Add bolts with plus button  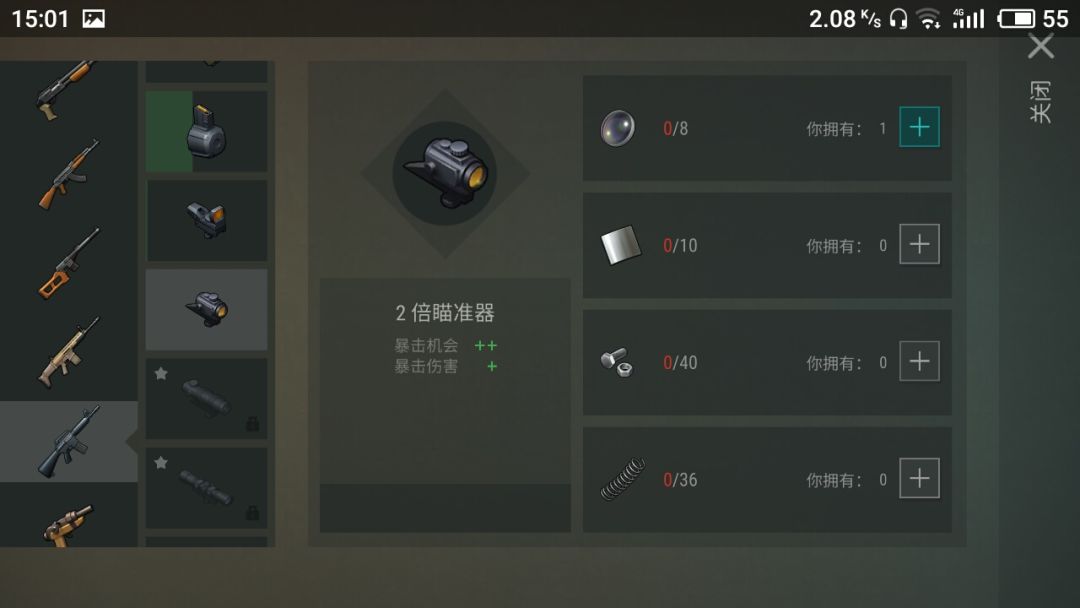(x=920, y=361)
